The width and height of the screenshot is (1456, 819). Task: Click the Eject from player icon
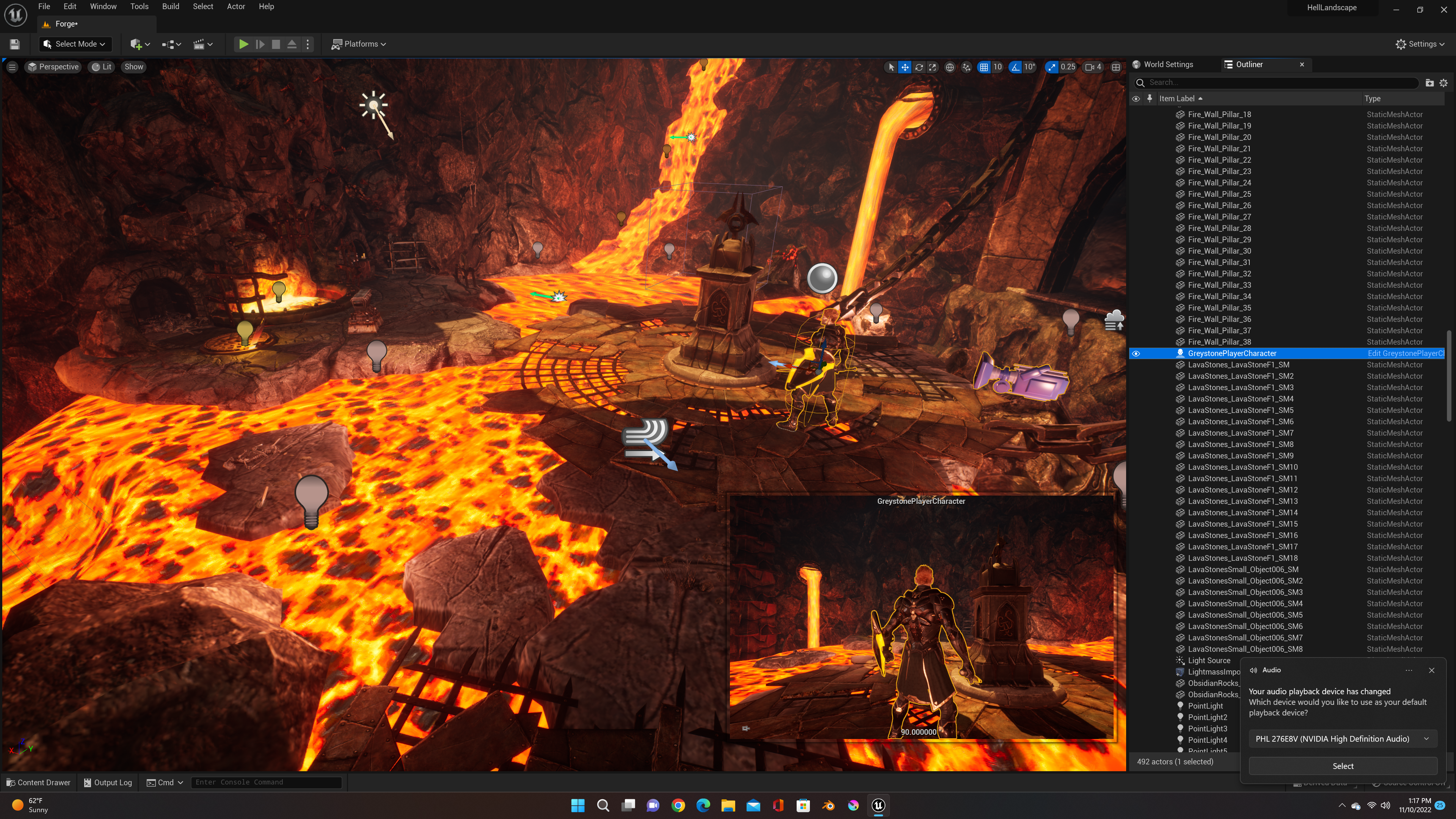coord(292,44)
